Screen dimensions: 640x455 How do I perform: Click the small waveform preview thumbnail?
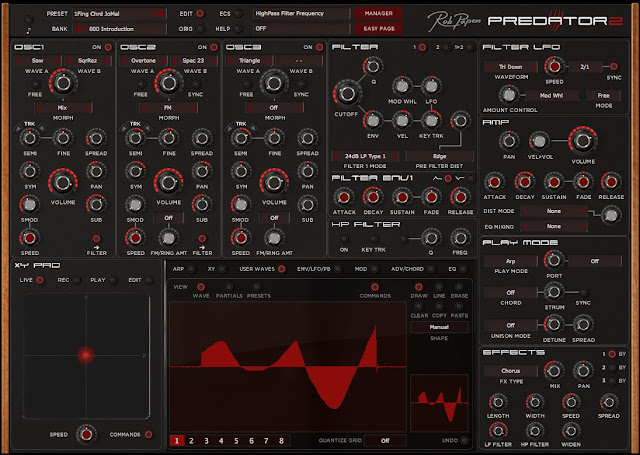(439, 402)
